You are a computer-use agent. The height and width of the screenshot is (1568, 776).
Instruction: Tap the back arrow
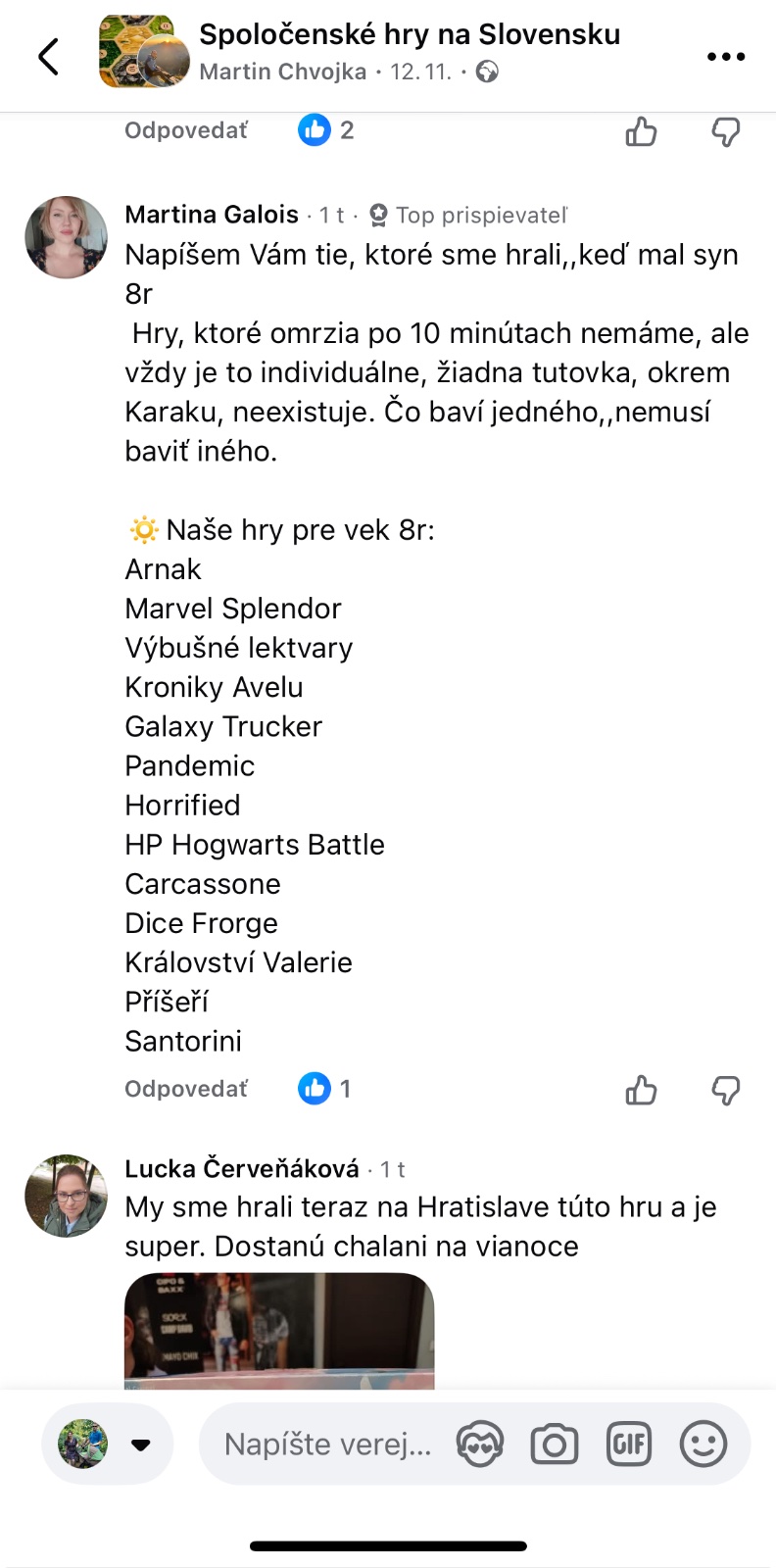49,57
